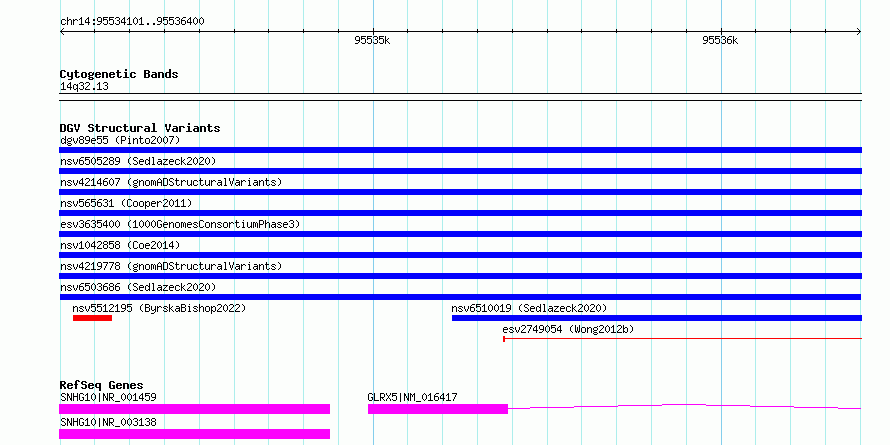Select the nsv1042858 blue variant bar
The height and width of the screenshot is (445, 890).
tap(460, 255)
